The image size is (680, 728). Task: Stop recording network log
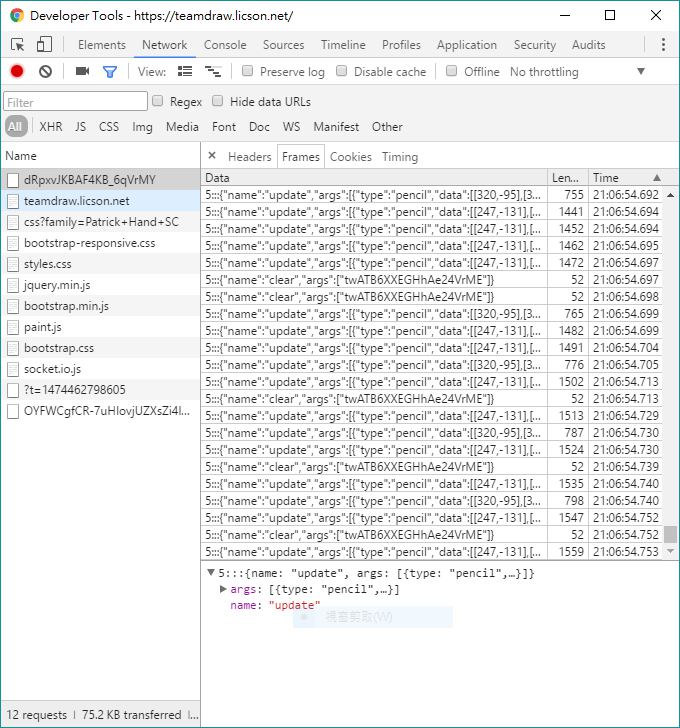pos(17,72)
